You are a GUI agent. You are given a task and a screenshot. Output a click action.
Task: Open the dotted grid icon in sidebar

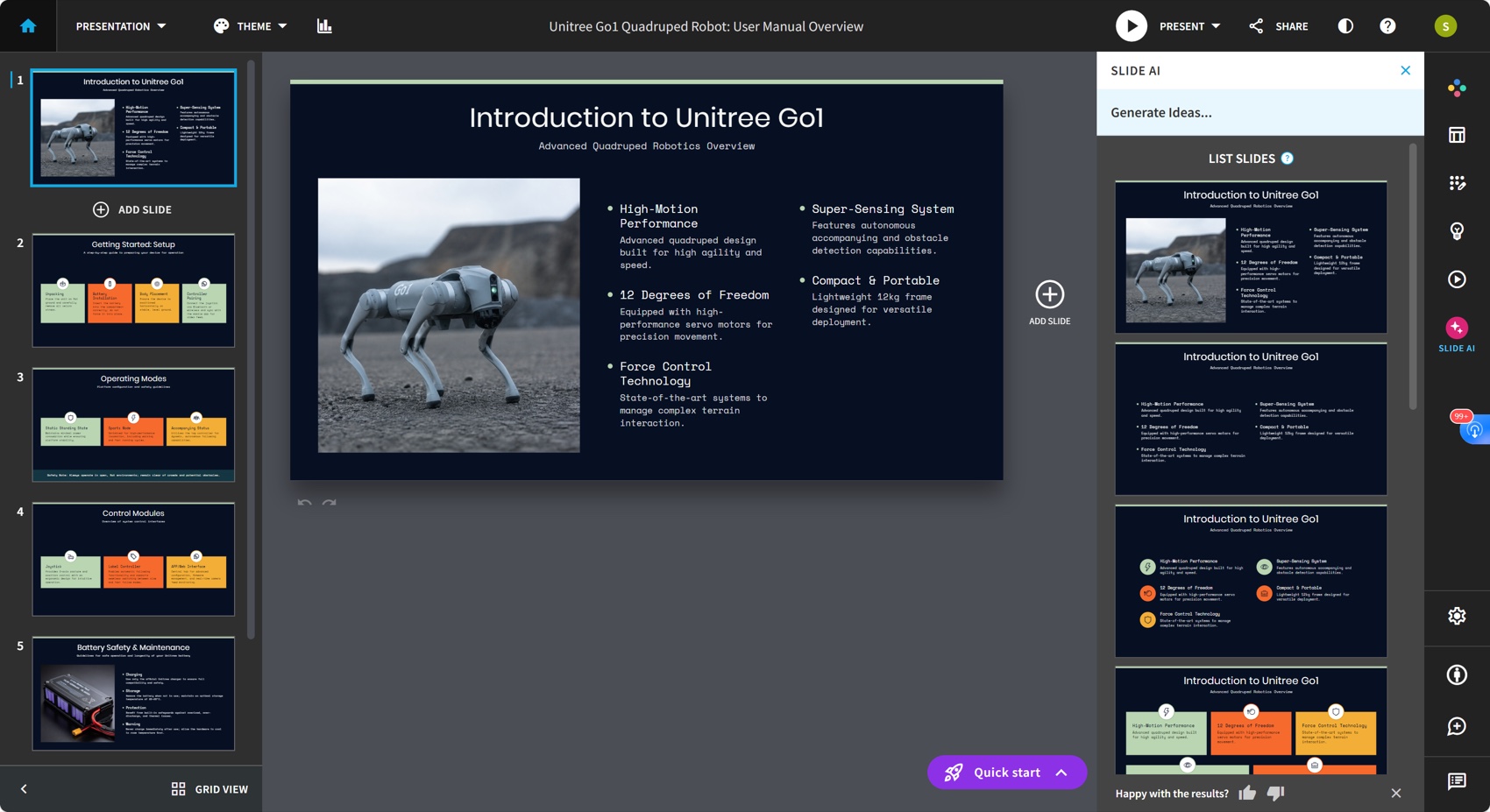point(1457,183)
